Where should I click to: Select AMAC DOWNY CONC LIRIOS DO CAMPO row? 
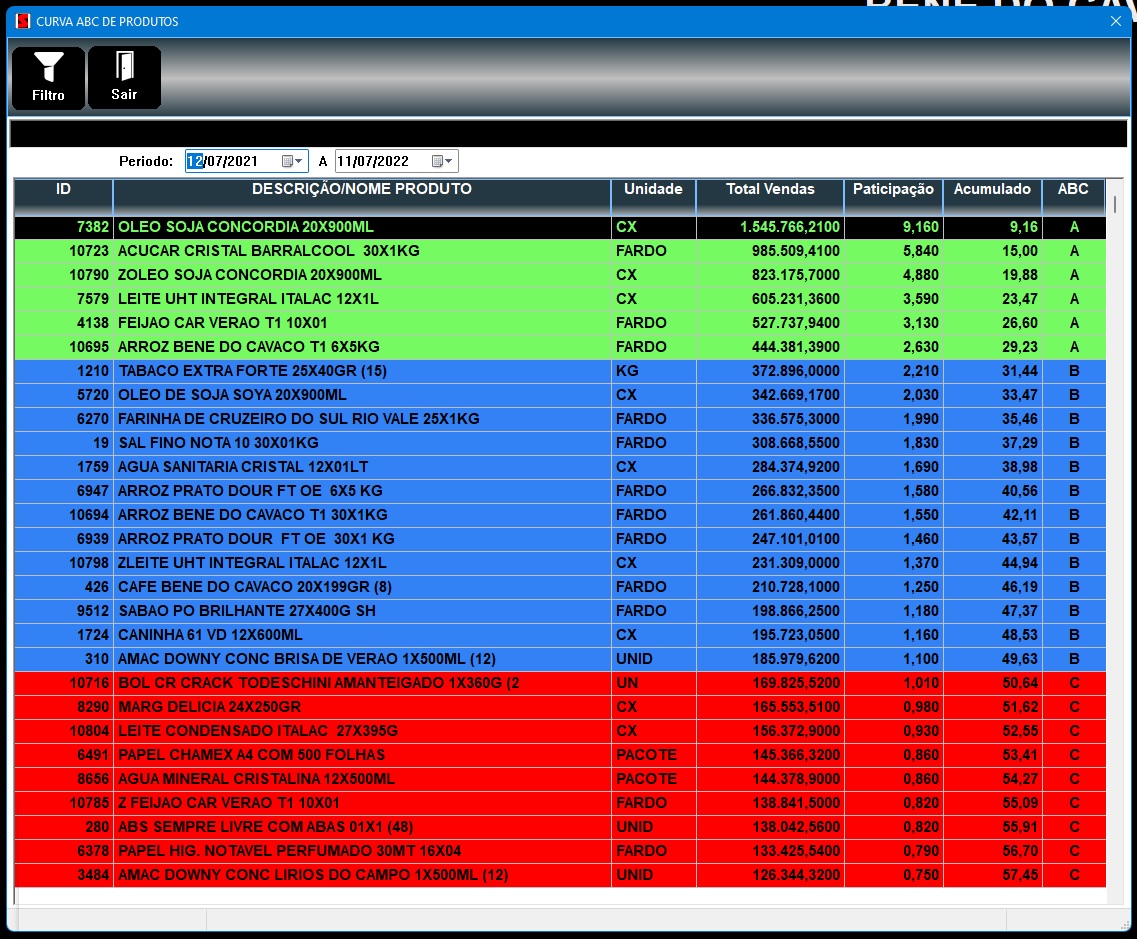(x=560, y=874)
